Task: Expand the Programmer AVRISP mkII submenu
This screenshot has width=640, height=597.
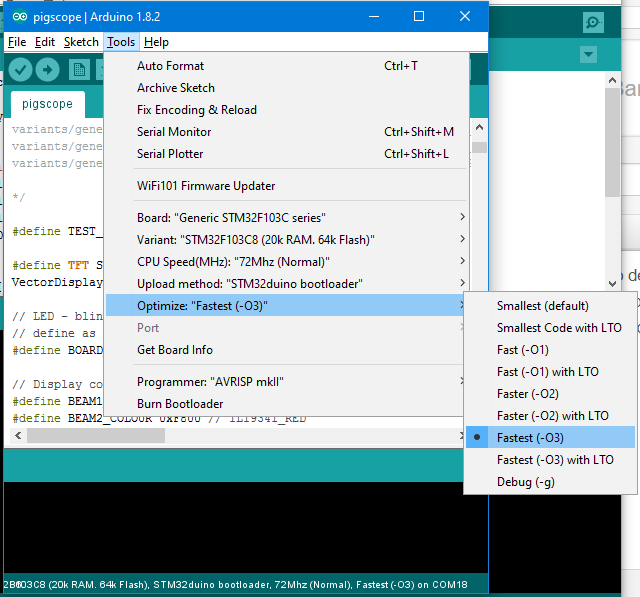Action: click(286, 382)
